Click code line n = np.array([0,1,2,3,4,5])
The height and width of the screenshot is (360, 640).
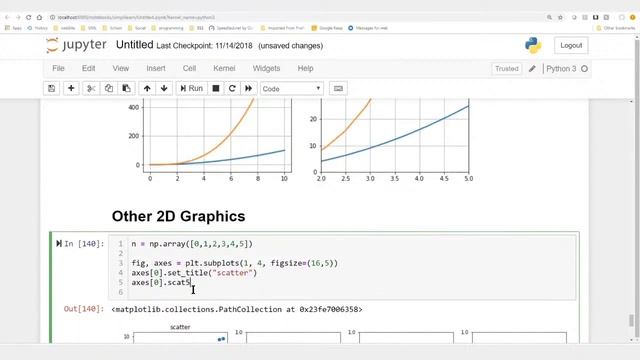tap(192, 244)
